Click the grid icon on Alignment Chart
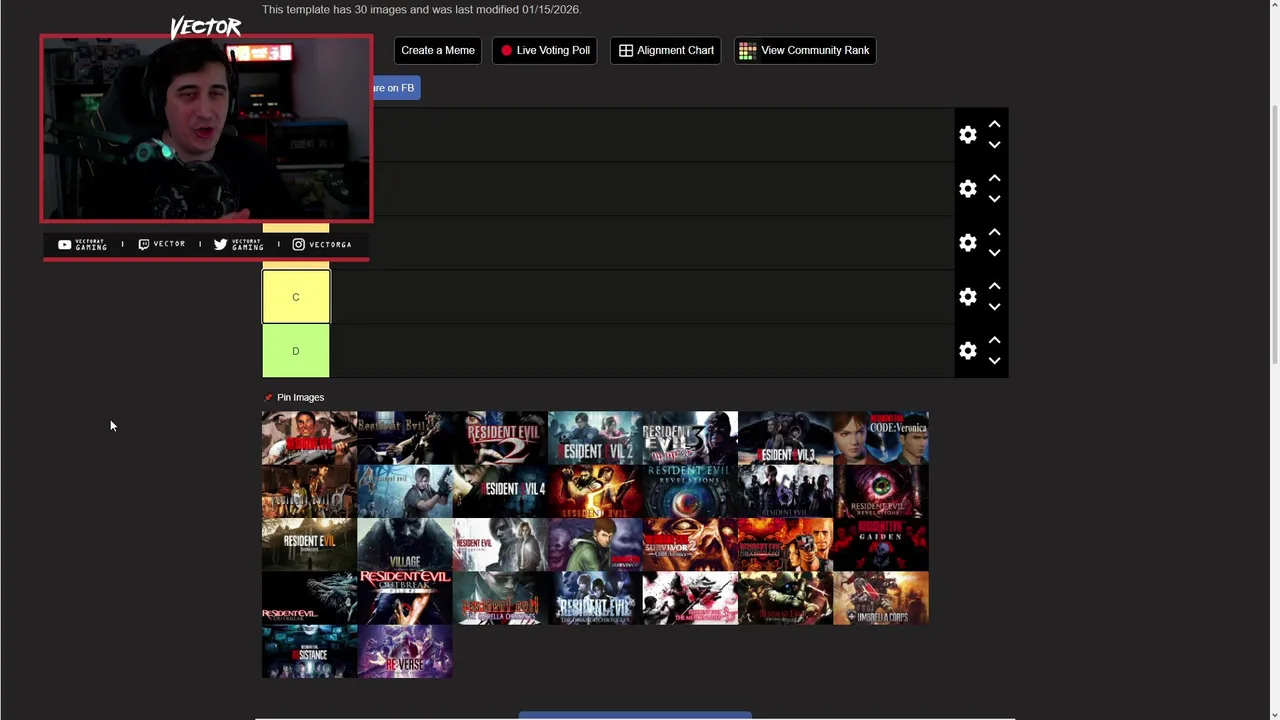 coord(626,51)
